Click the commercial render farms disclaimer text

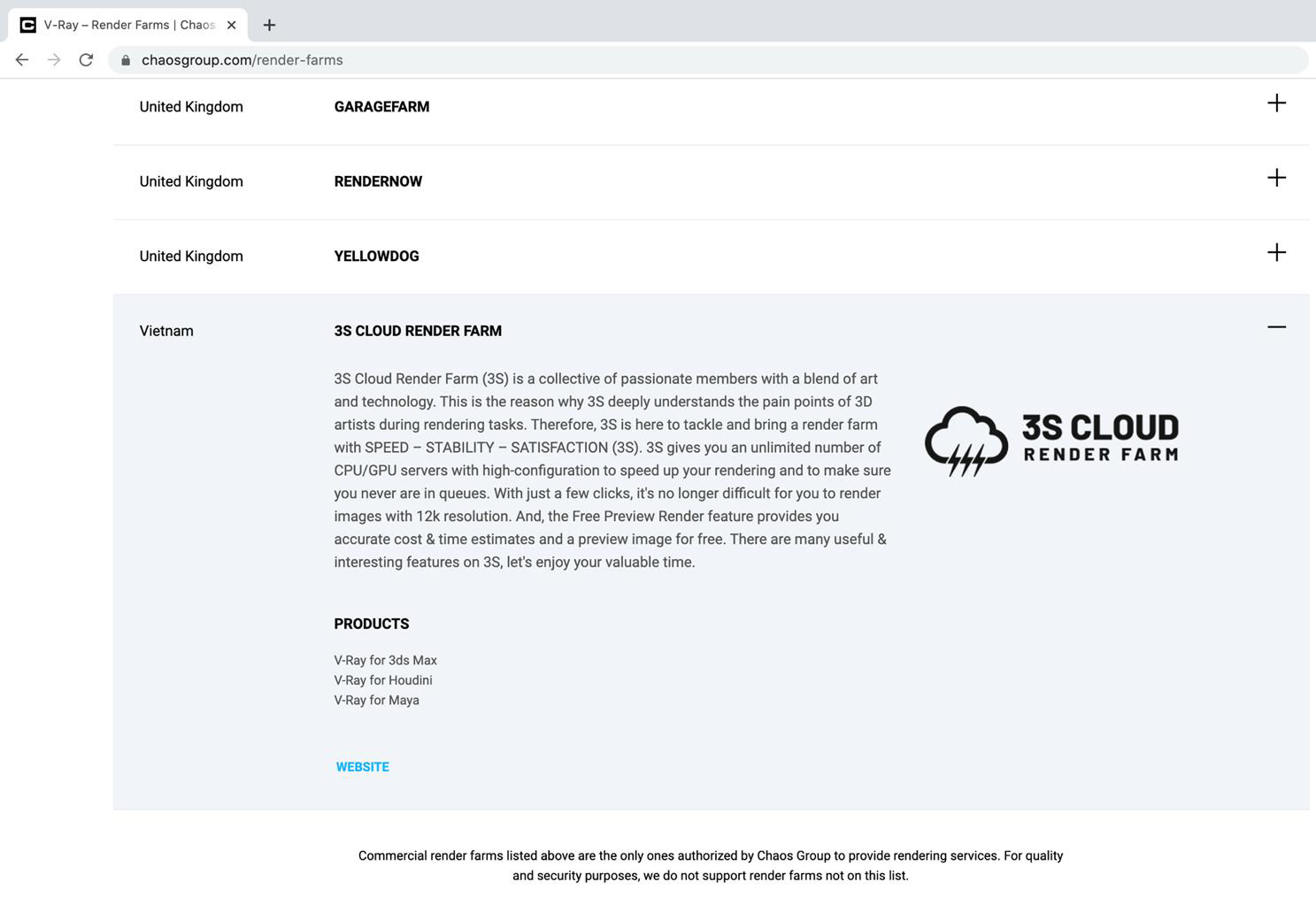tap(711, 866)
